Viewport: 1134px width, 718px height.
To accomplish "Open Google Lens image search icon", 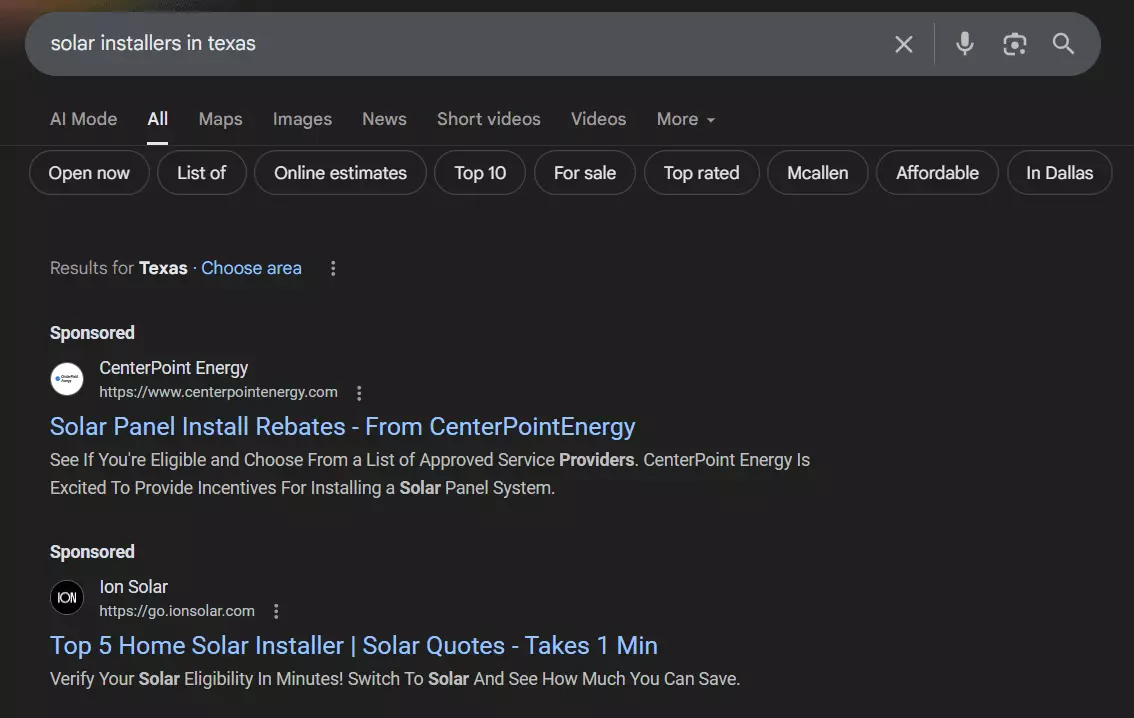I will (1015, 44).
